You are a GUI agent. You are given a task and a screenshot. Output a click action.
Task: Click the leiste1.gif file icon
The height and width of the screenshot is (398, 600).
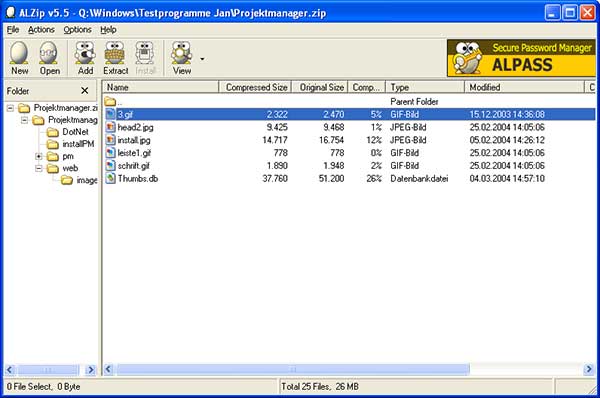pyautogui.click(x=110, y=153)
